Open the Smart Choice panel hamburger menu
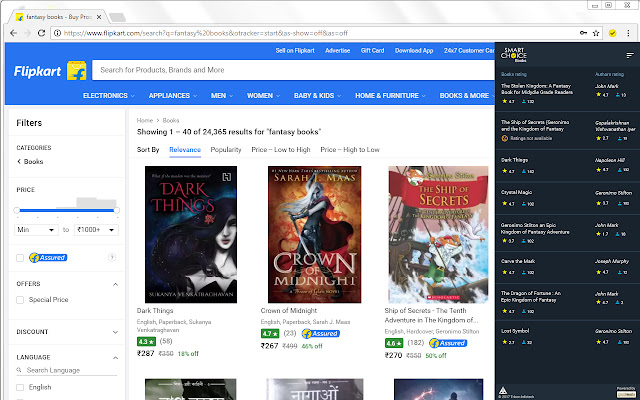640x400 pixels. click(x=629, y=57)
